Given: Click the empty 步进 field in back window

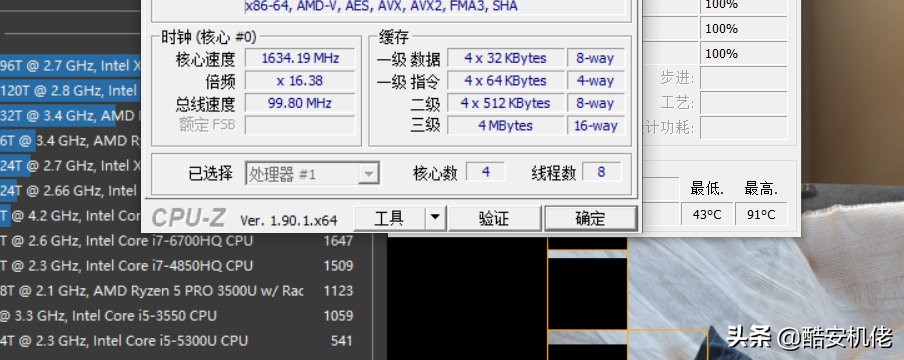Looking at the screenshot, I should pyautogui.click(x=744, y=78).
